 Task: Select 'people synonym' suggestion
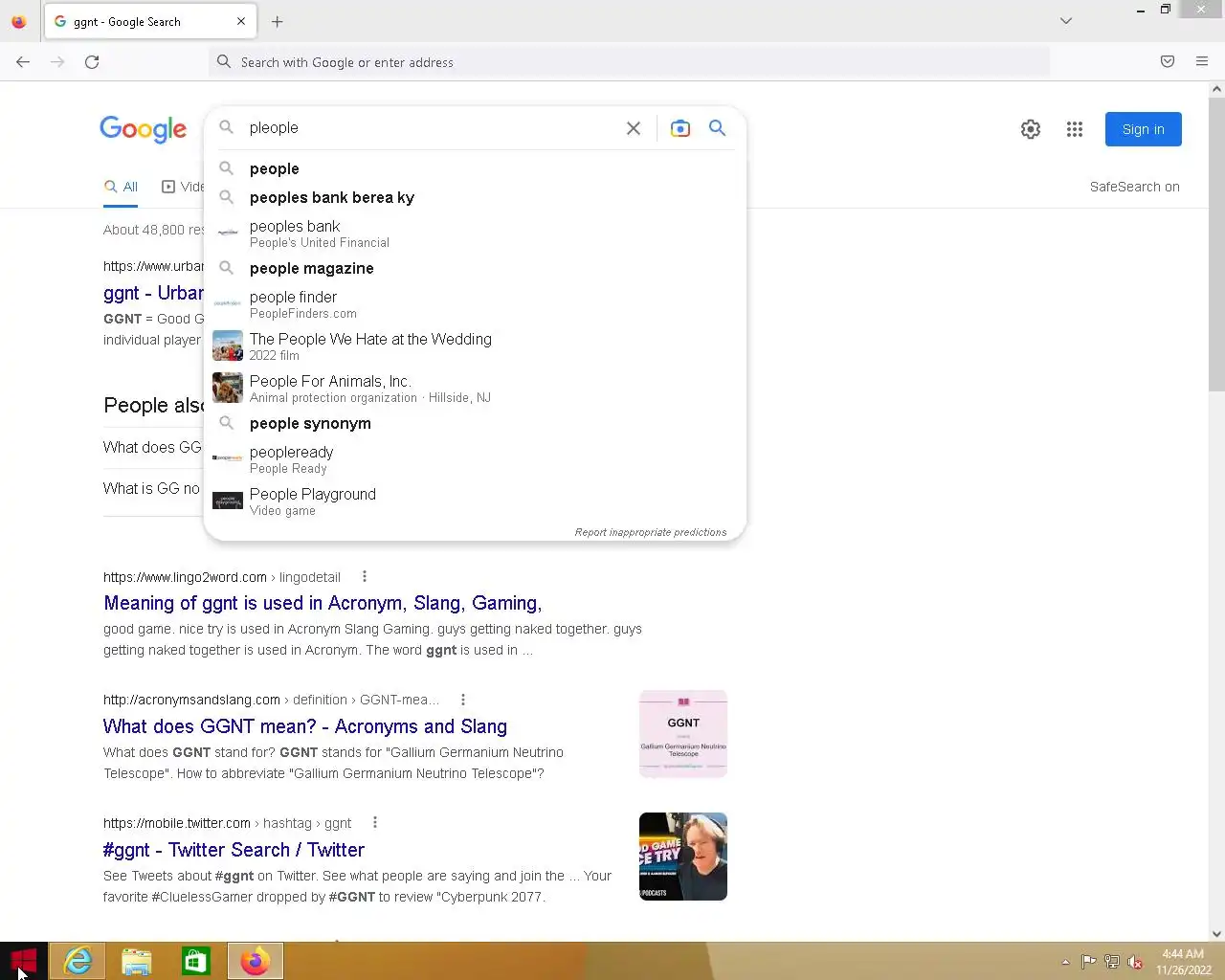pyautogui.click(x=475, y=423)
